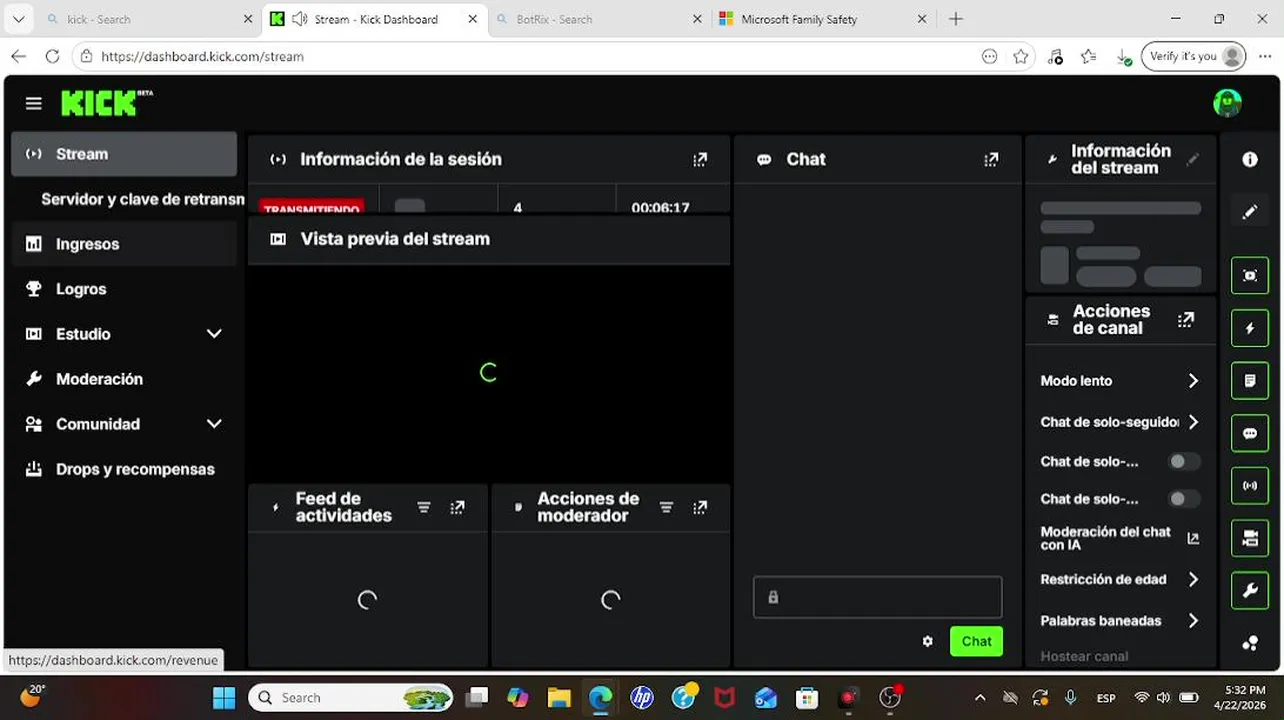1284x720 pixels.
Task: Open filter in Feed de actividades header
Action: pos(424,507)
